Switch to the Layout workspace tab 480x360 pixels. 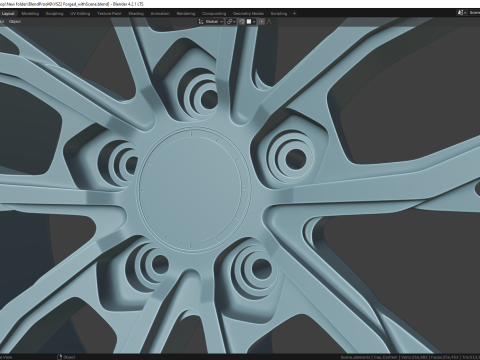click(8, 14)
